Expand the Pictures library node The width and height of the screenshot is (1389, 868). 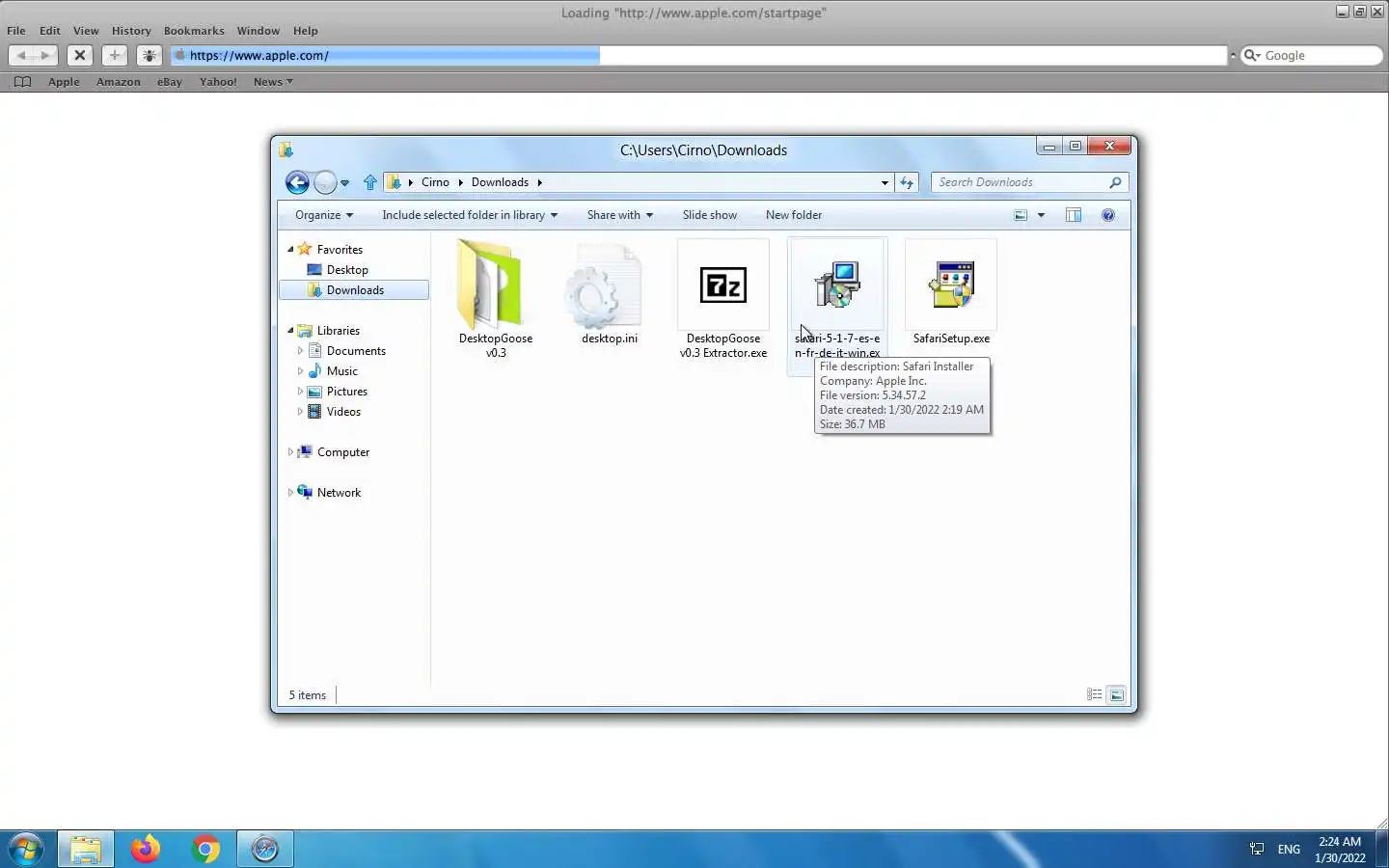click(300, 392)
